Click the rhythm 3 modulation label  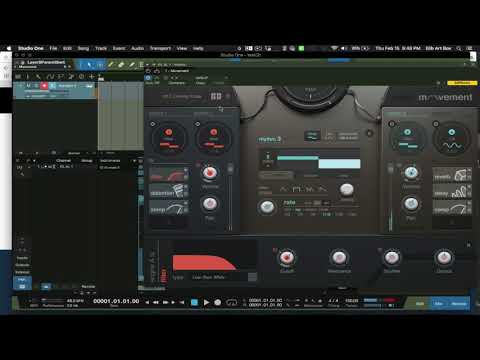pos(270,139)
